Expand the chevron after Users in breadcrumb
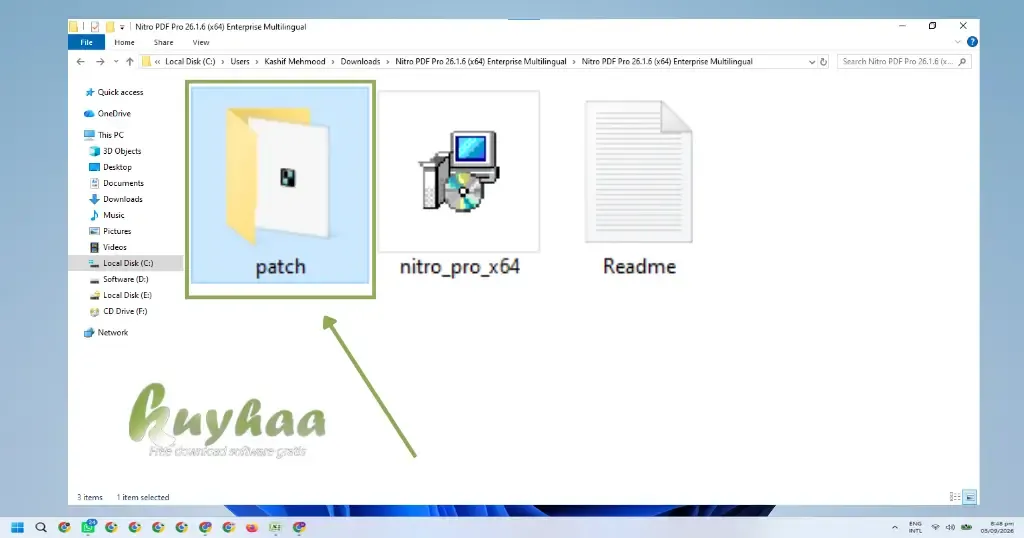Screen dimensions: 1024x538 [257, 61]
